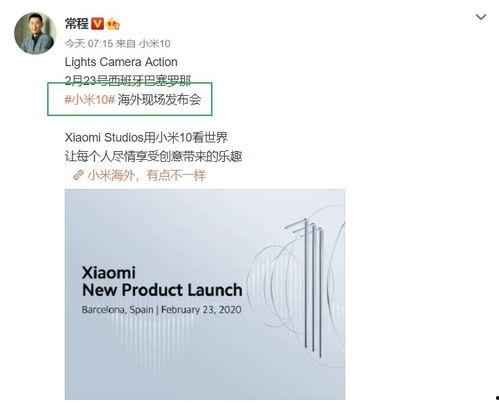Click the membership crown badge icon
The width and height of the screenshot is (499, 404).
113,24
